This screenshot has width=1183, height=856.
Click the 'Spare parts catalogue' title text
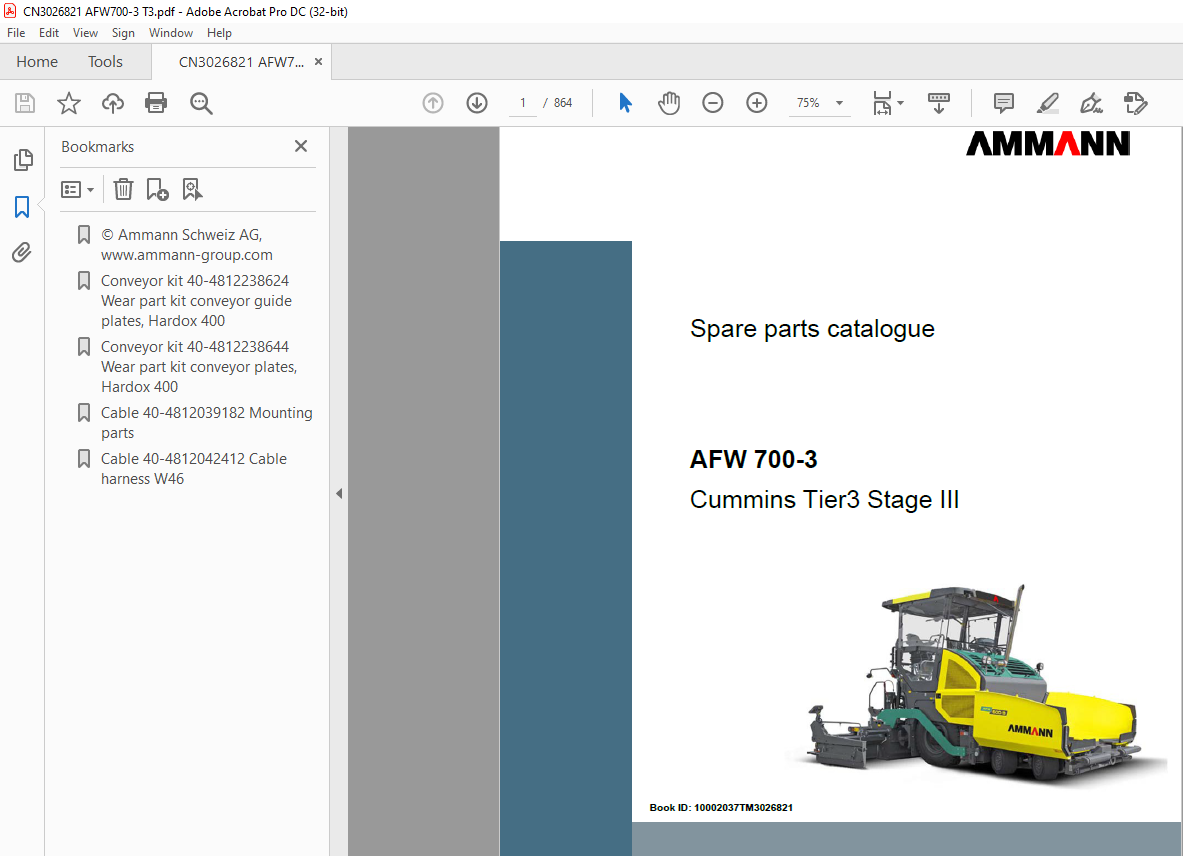pos(813,329)
